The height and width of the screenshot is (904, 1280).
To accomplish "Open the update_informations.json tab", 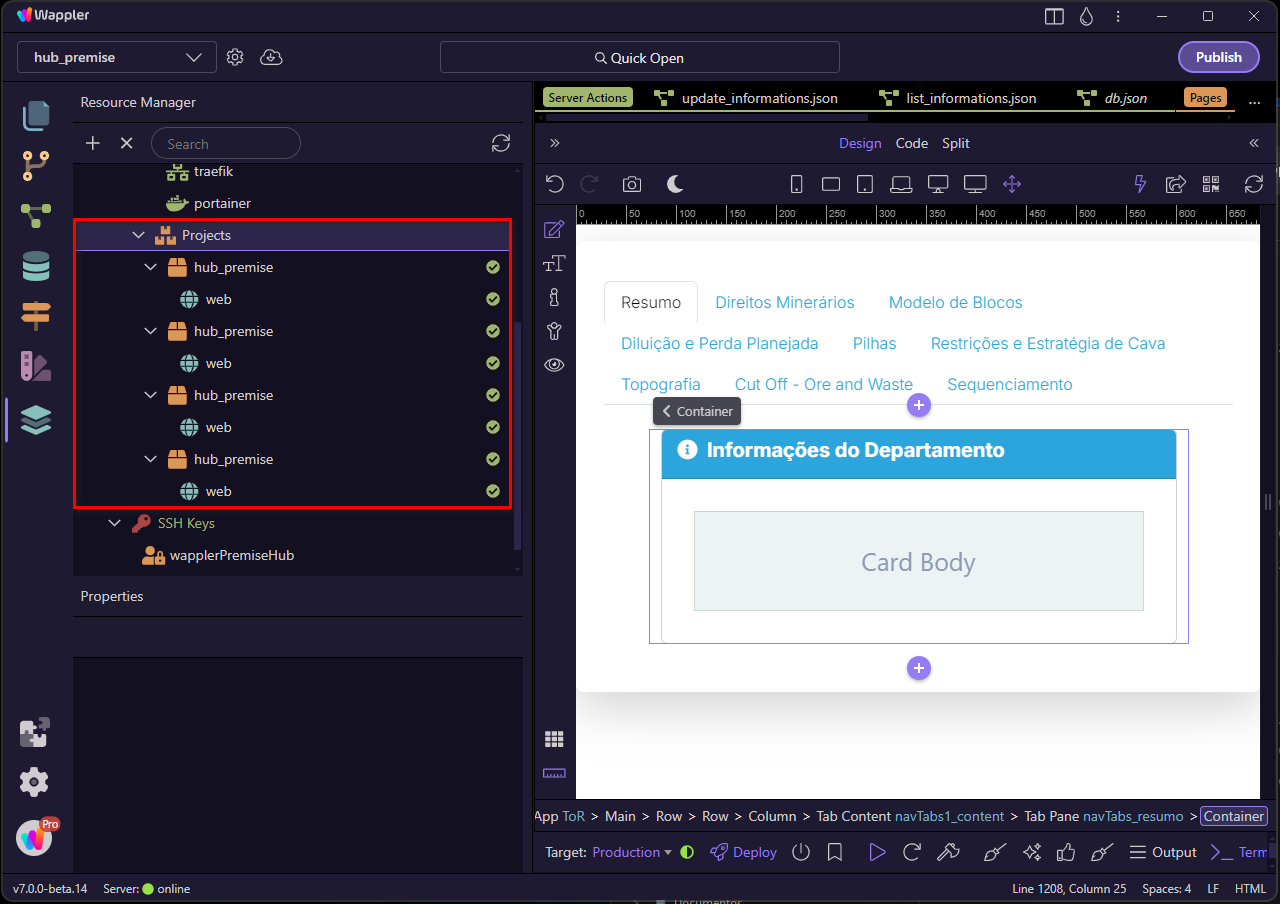I will 746,98.
